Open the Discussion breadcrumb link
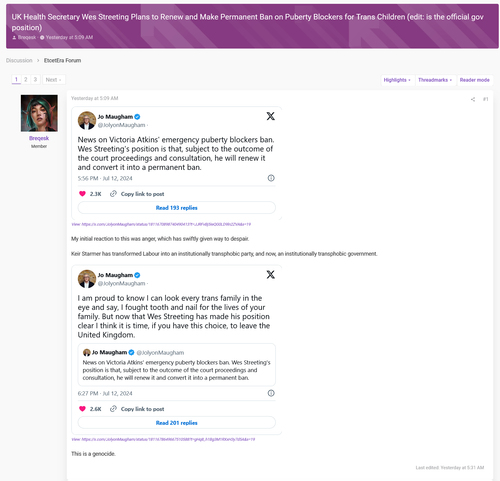This screenshot has height=481, width=500. (19, 60)
